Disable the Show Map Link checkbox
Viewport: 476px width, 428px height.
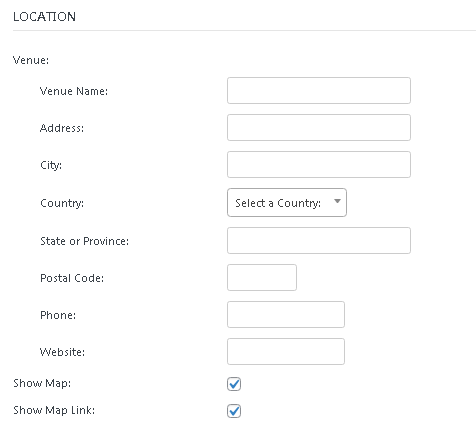234,411
